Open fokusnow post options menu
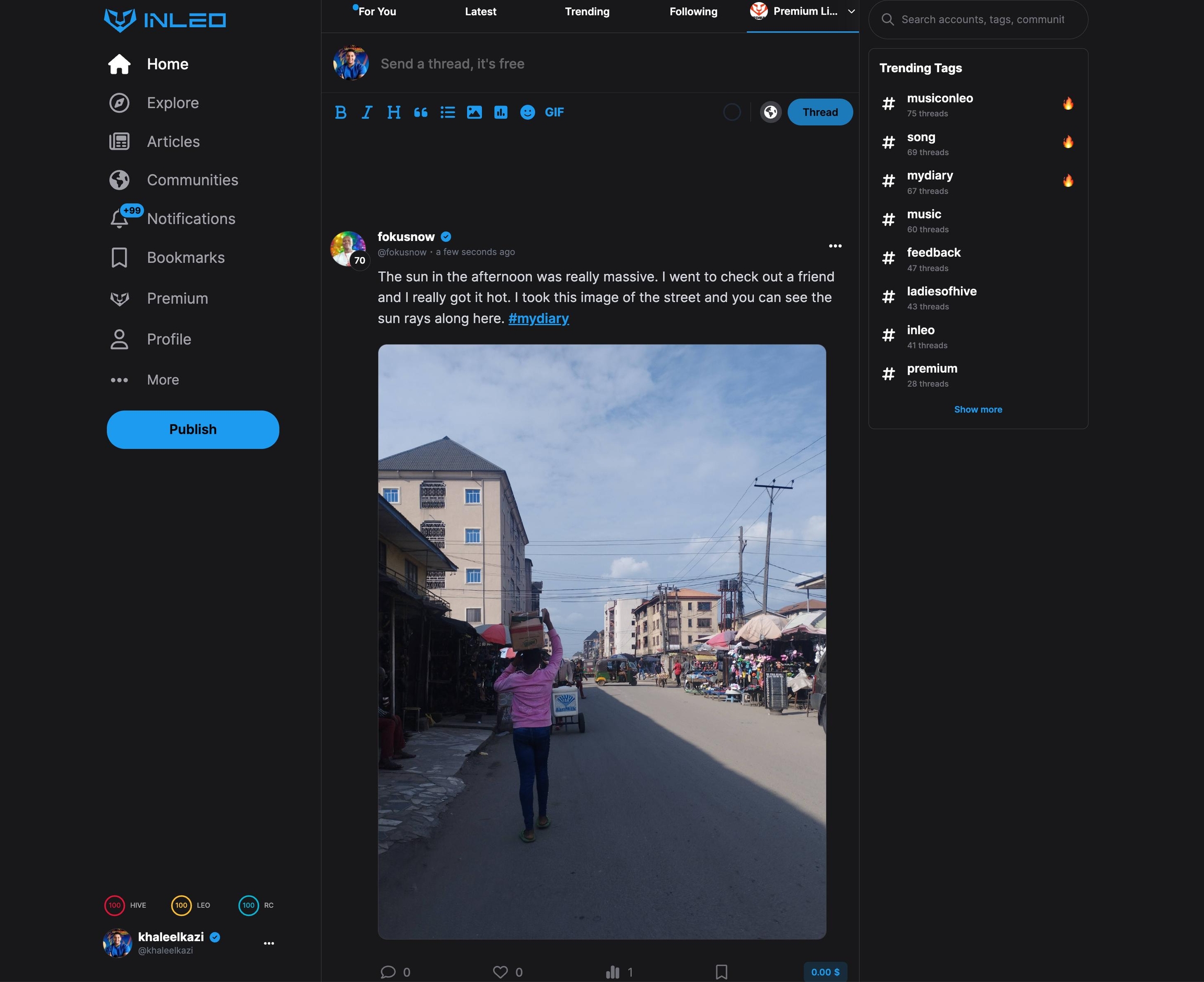The height and width of the screenshot is (982, 1204). click(x=835, y=246)
